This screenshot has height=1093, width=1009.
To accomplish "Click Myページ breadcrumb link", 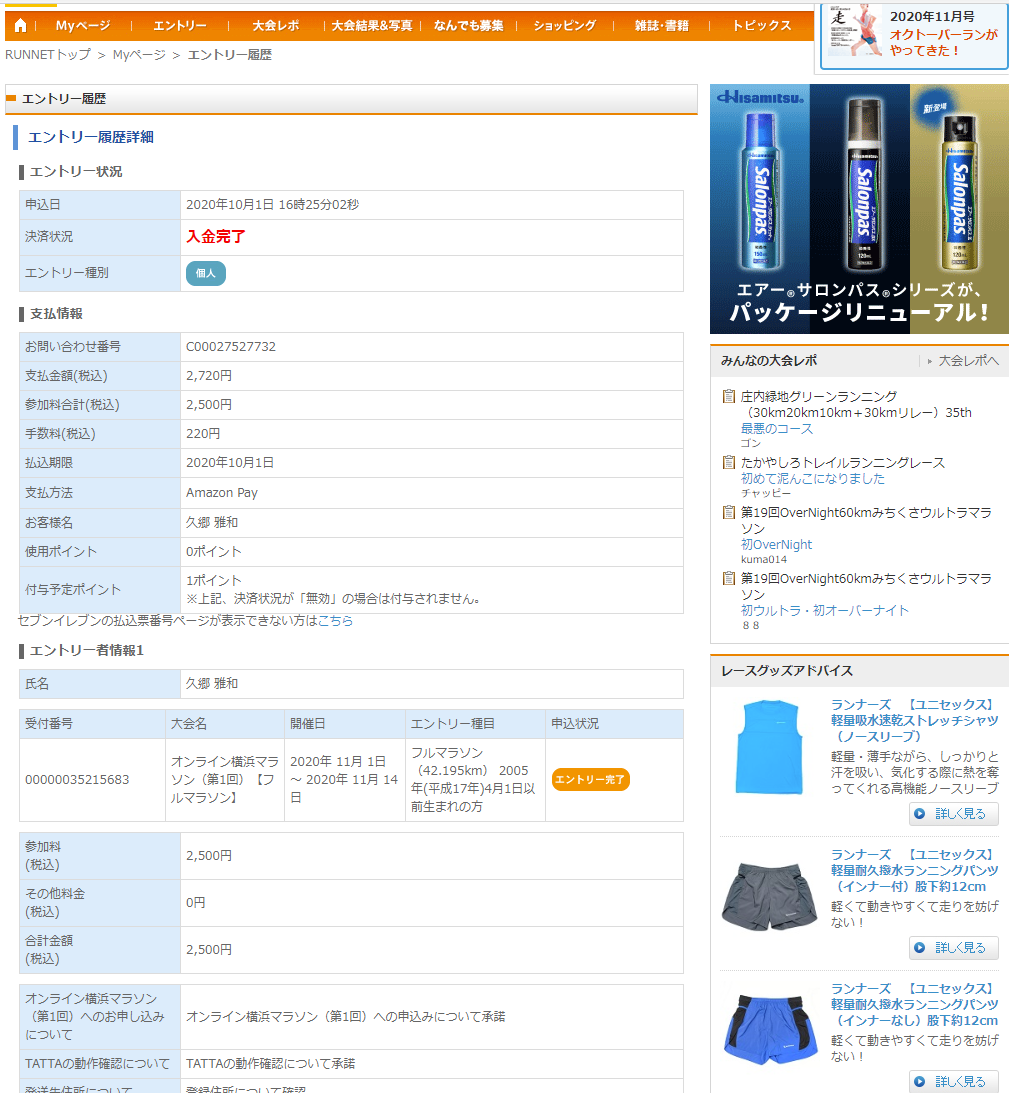I will 139,54.
